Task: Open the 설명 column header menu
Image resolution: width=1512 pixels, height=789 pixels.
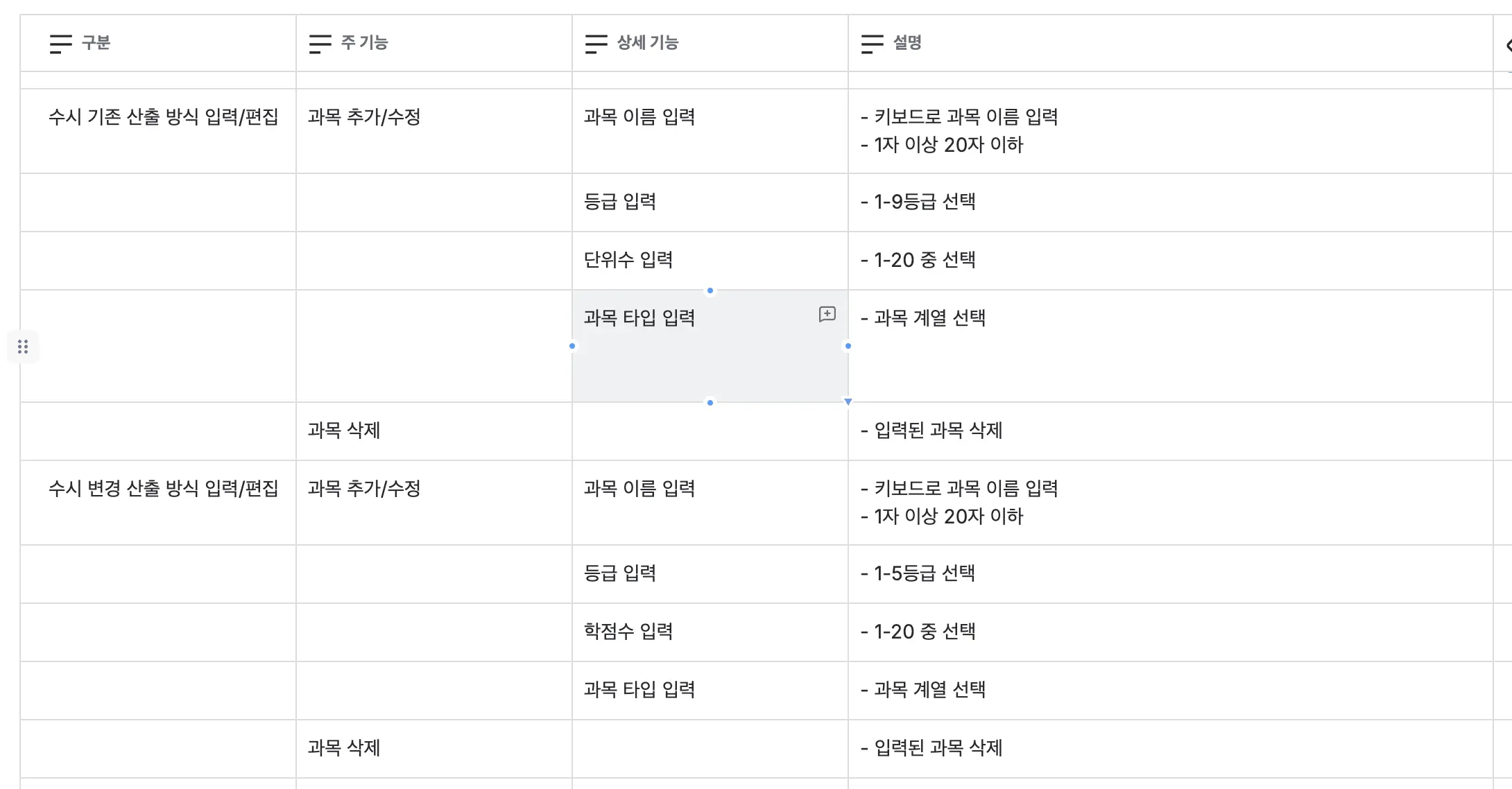Action: 907,43
